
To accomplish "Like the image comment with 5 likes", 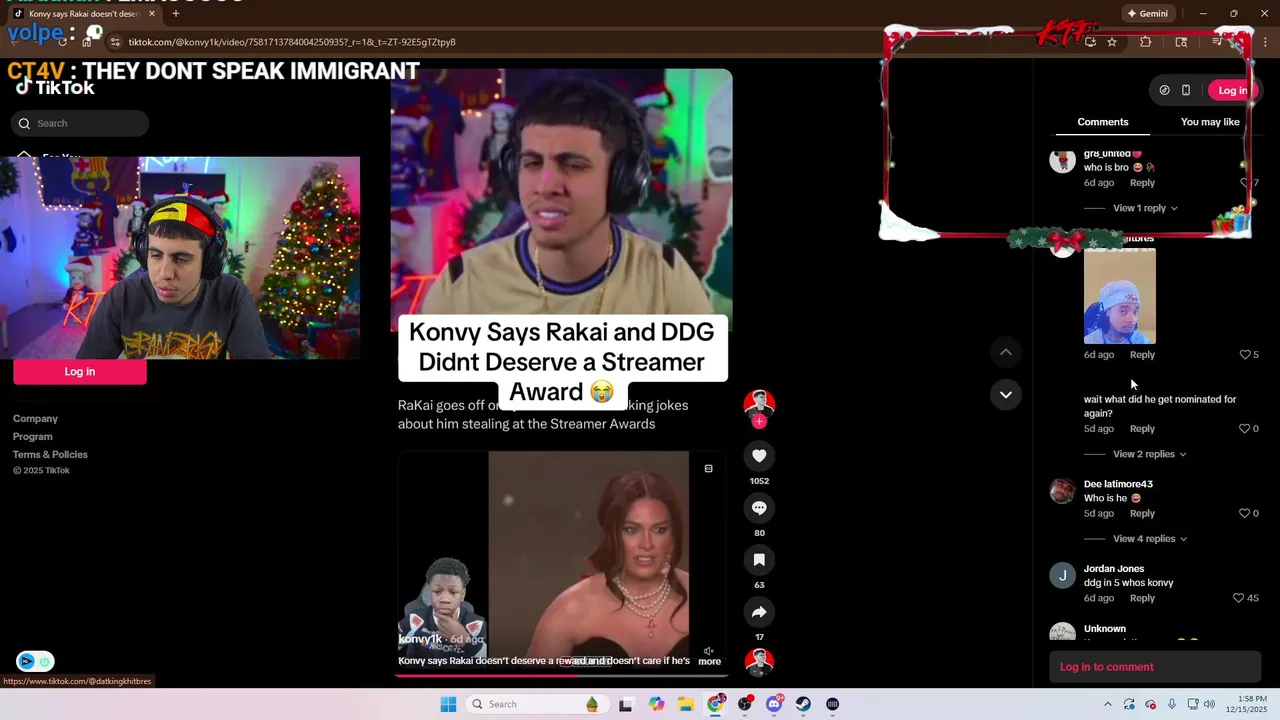I will [1245, 355].
